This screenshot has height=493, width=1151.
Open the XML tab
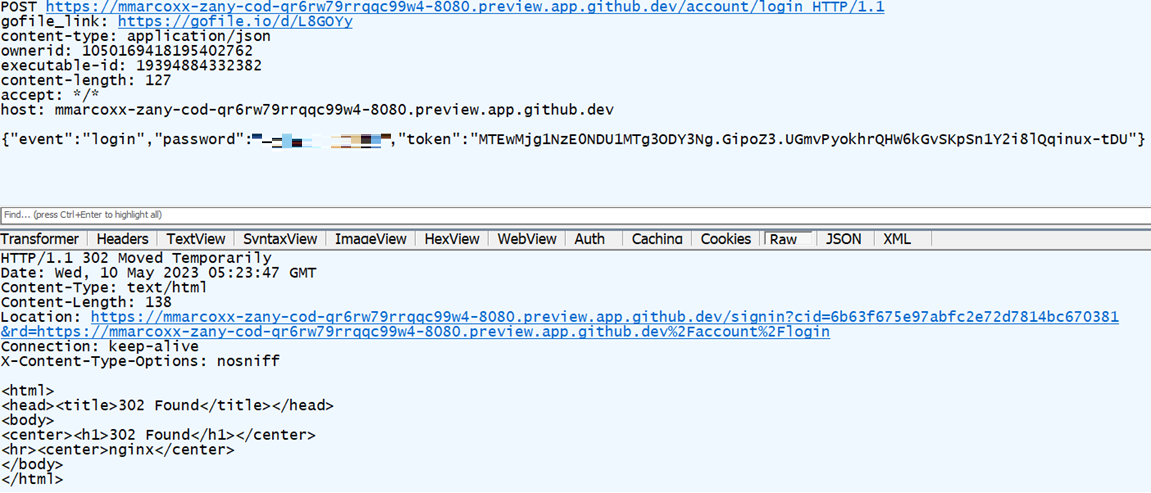coord(897,239)
